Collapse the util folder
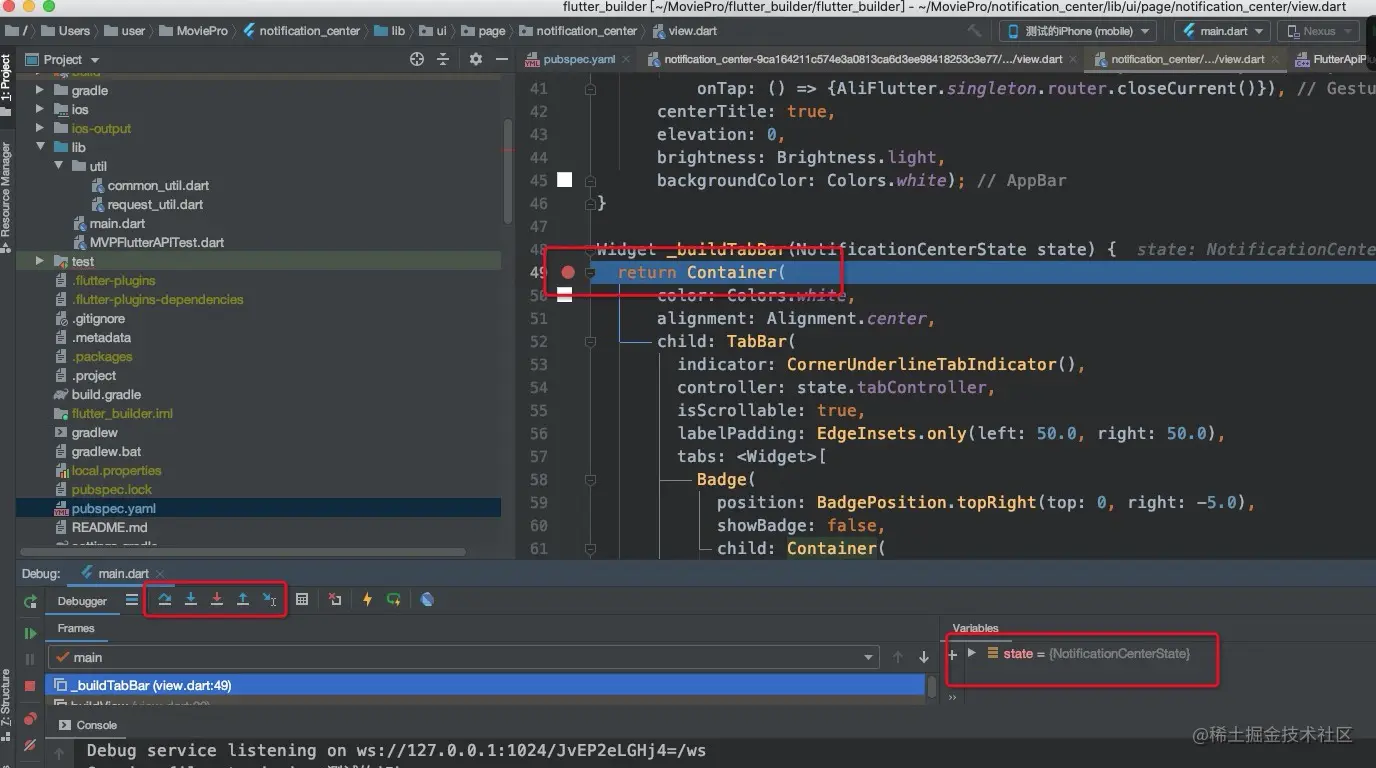The height and width of the screenshot is (768, 1376). click(58, 166)
